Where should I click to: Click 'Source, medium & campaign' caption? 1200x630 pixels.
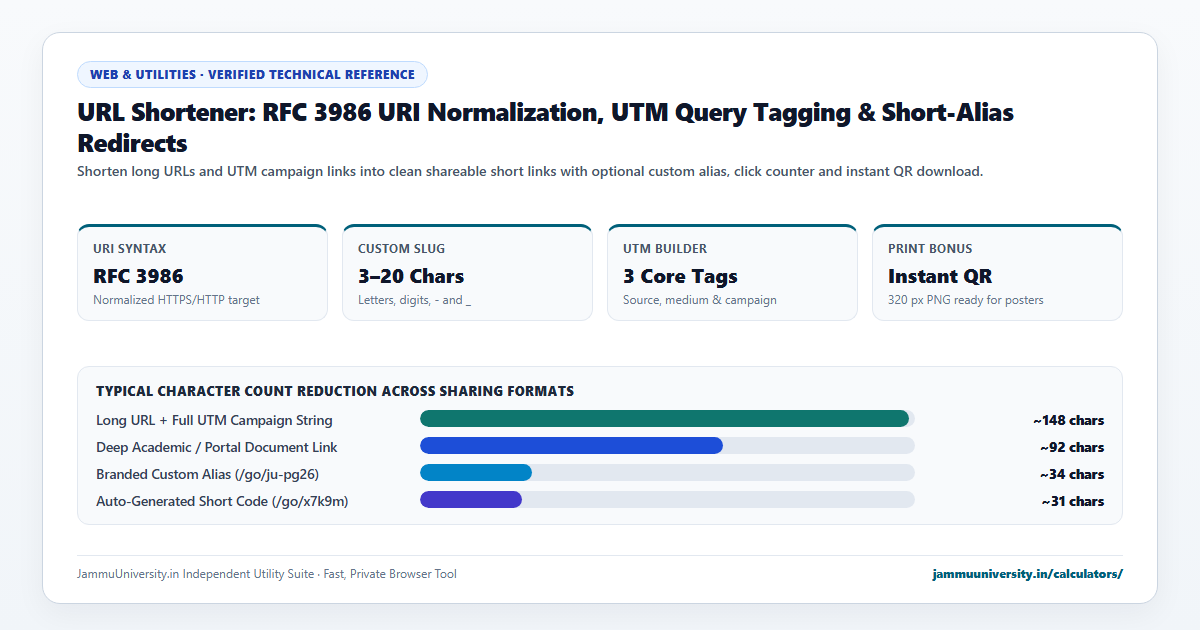[700, 300]
